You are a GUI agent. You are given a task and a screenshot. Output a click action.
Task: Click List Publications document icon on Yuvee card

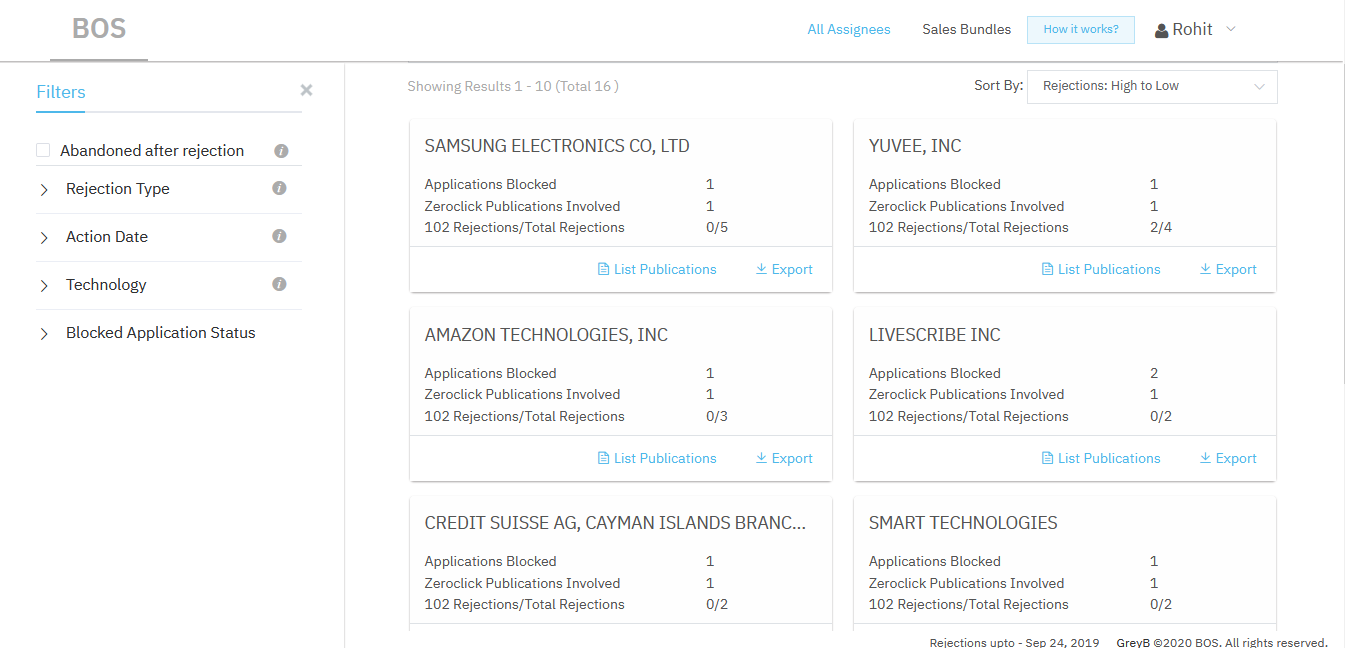[1047, 269]
